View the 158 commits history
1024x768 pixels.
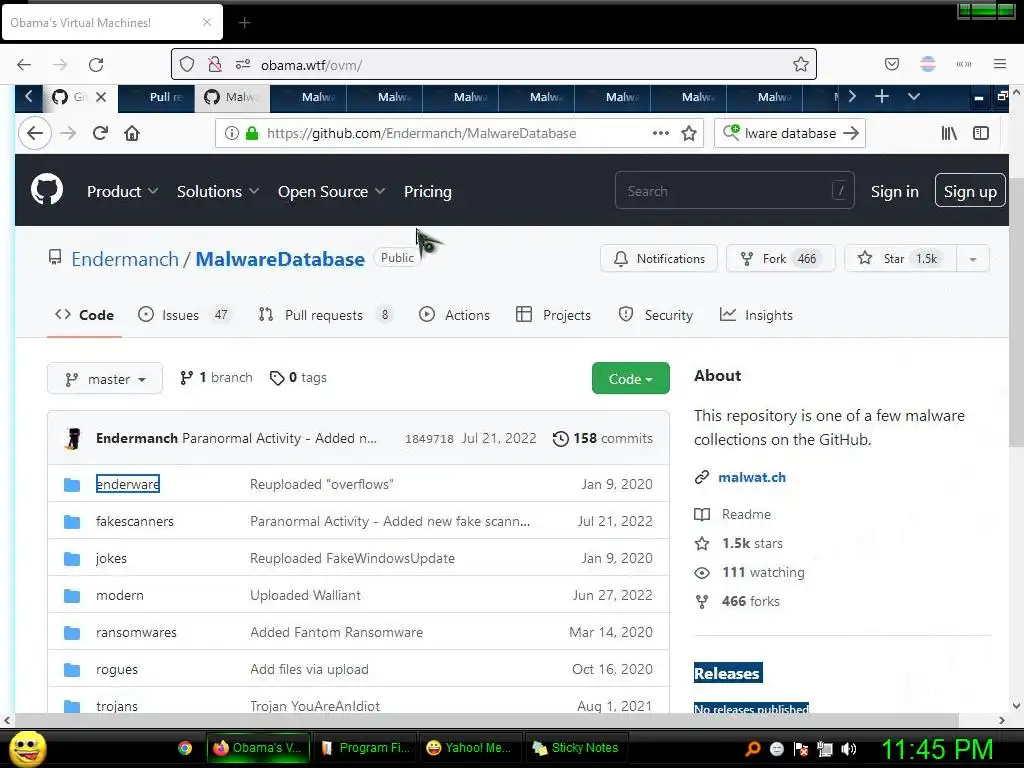pos(602,438)
